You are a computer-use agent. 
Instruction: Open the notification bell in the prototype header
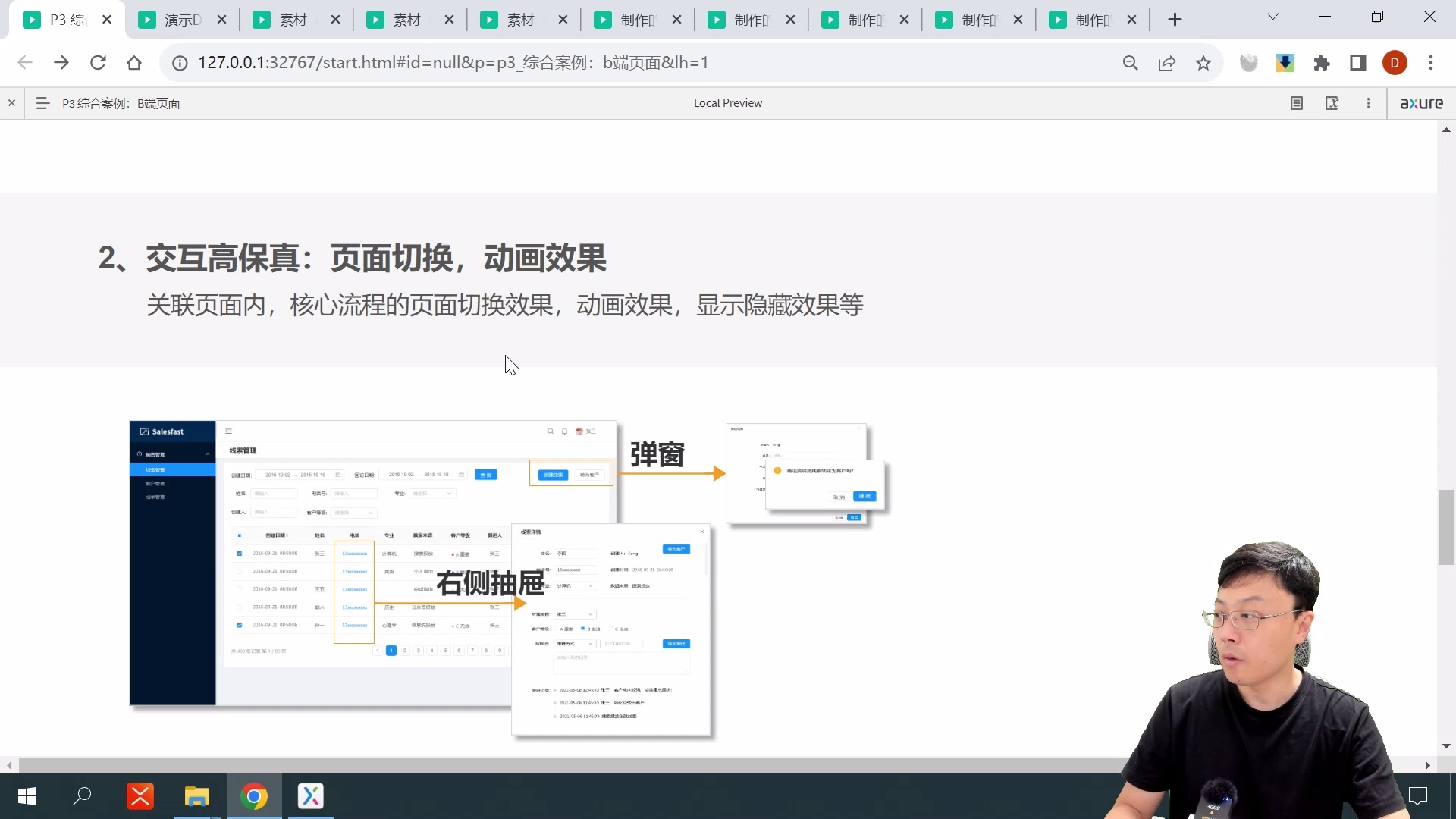pos(564,431)
